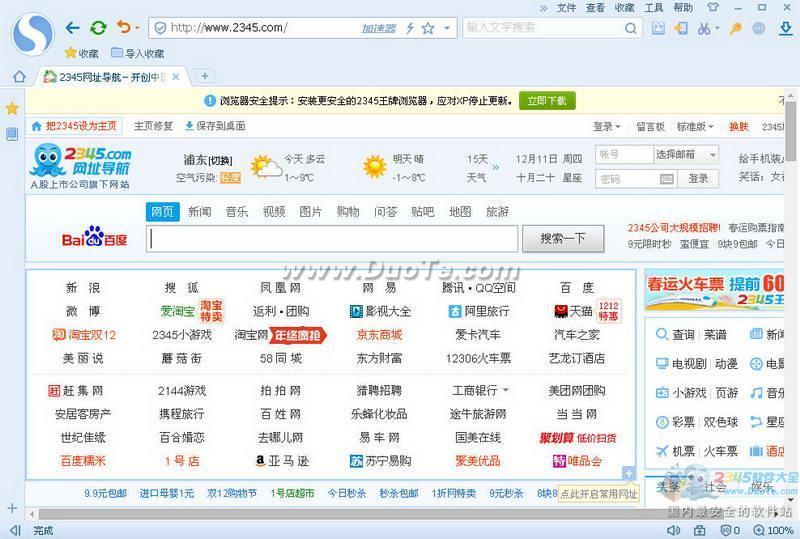Bookmark page with address bar star
Screen dimensions: 800x539
[428, 28]
